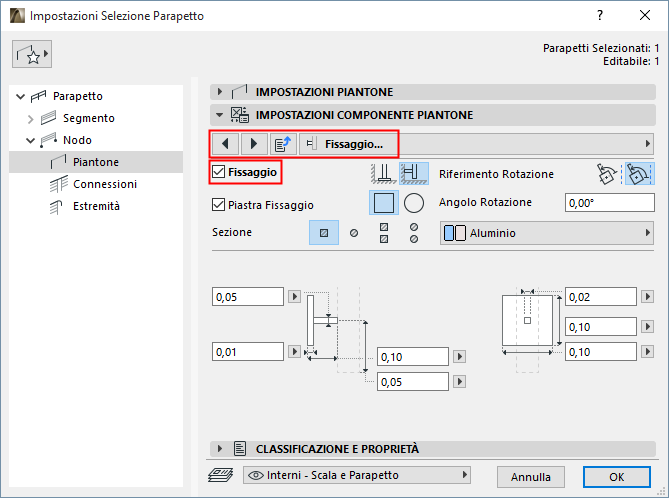Click the OK button
669x498 pixels.
point(617,477)
